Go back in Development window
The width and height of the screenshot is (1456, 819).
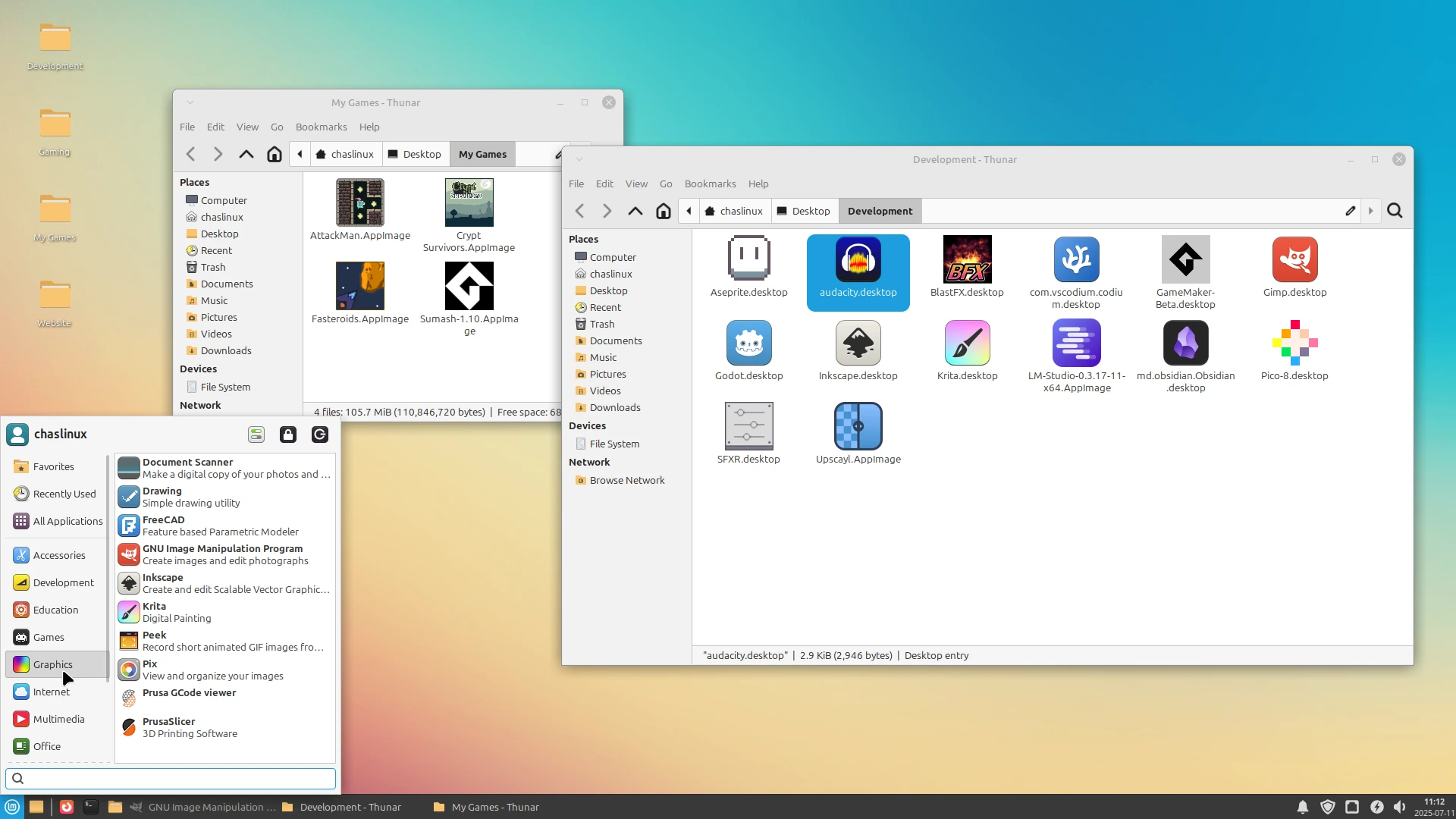(x=580, y=211)
